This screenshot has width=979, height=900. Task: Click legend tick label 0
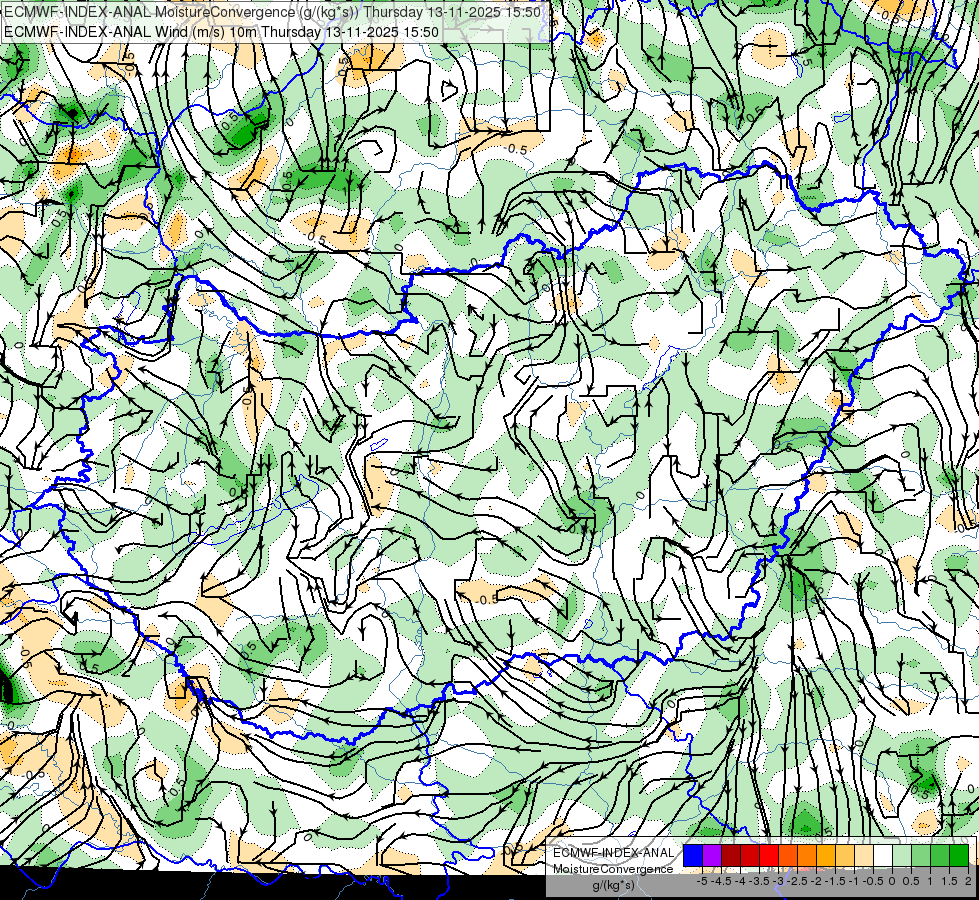point(892,881)
